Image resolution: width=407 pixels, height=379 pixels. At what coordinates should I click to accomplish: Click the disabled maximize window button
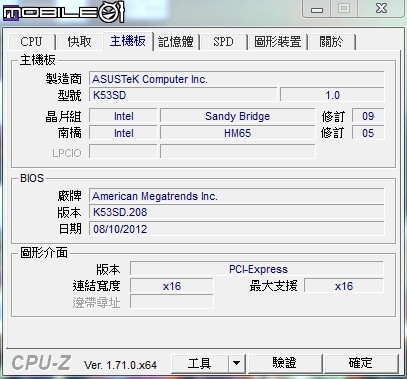[x=344, y=8]
